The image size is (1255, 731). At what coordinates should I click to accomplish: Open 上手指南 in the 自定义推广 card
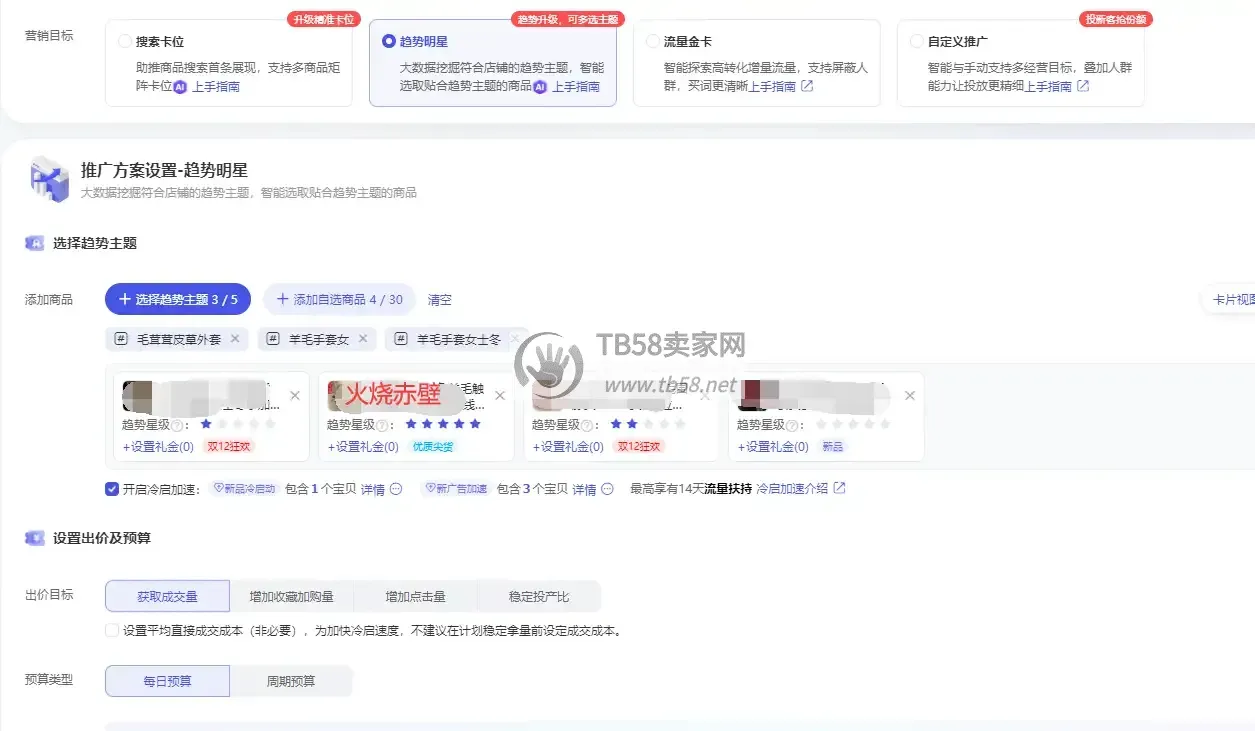(1048, 87)
